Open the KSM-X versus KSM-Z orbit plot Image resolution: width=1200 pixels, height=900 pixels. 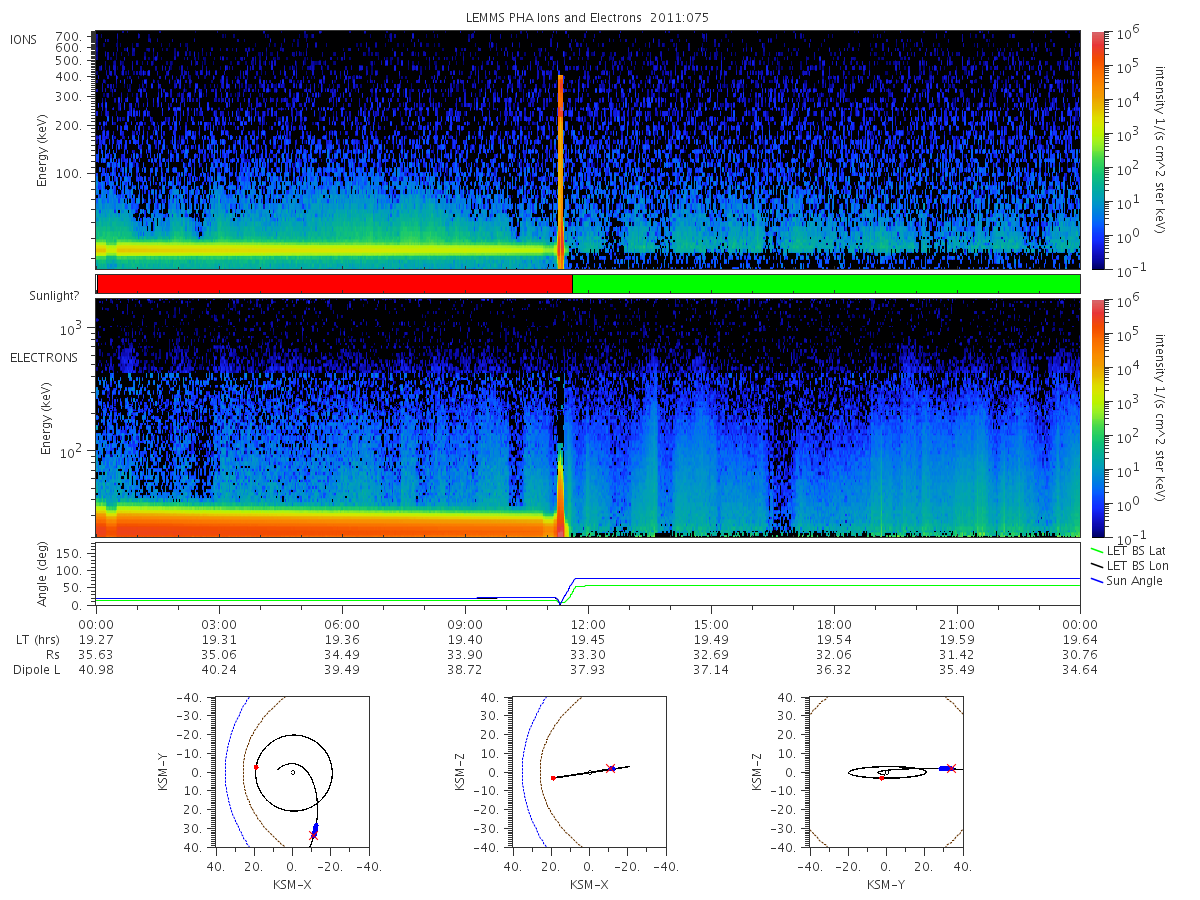589,772
